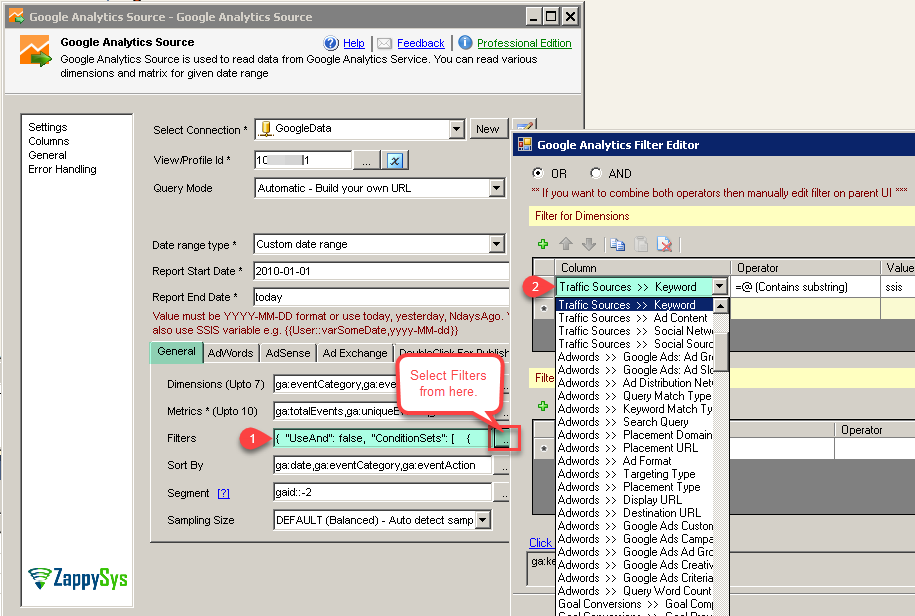The height and width of the screenshot is (616, 915).
Task: Select 'Adwords >> Destination URL' option
Action: [x=634, y=513]
